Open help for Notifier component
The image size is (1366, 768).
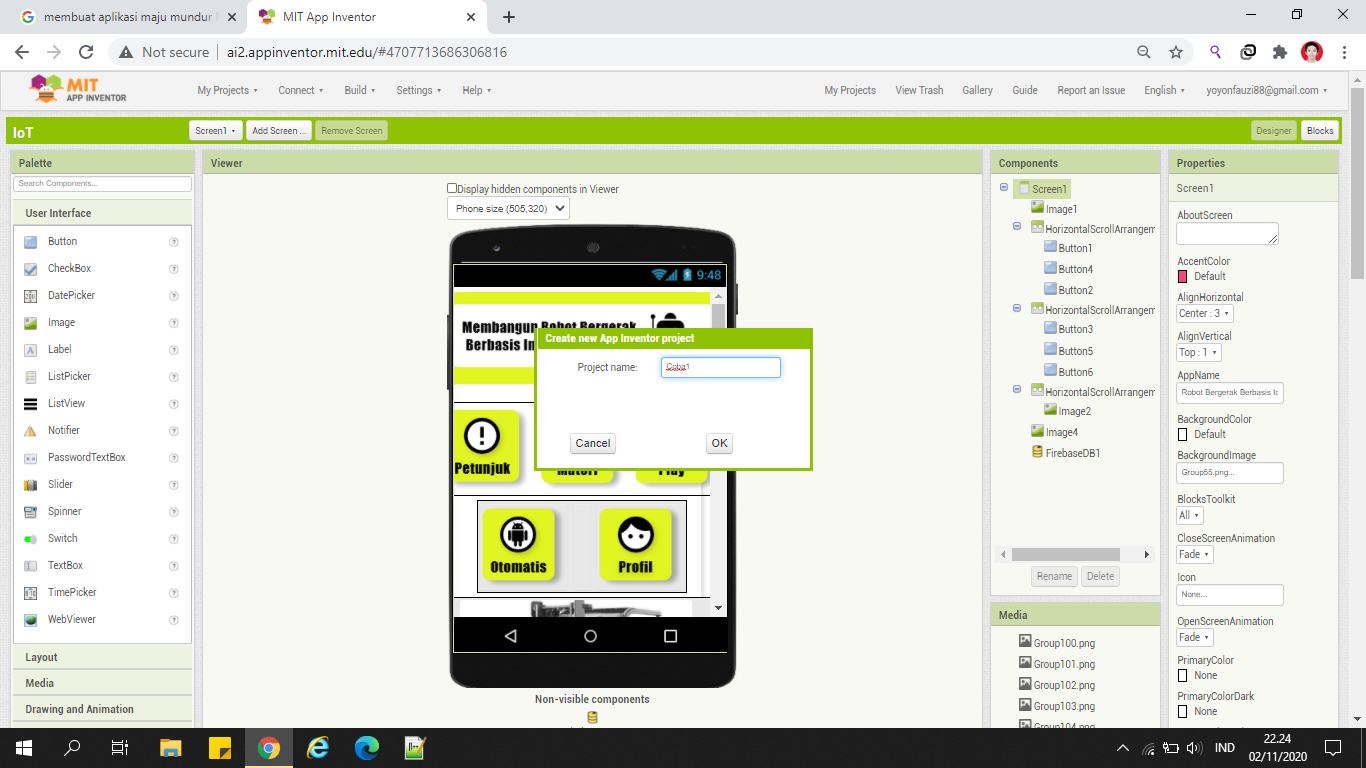[x=174, y=431]
